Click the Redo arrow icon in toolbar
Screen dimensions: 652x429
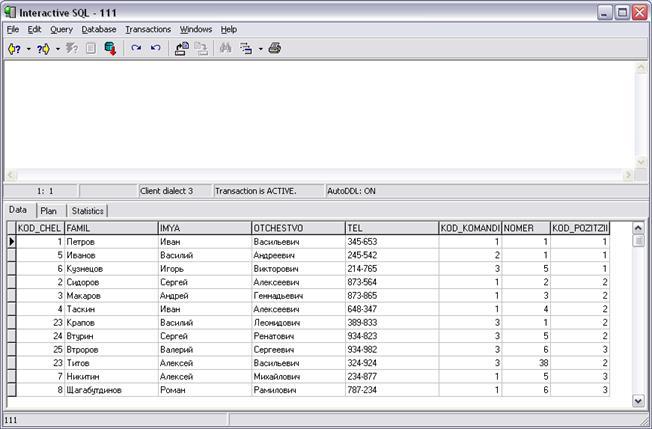[136, 48]
